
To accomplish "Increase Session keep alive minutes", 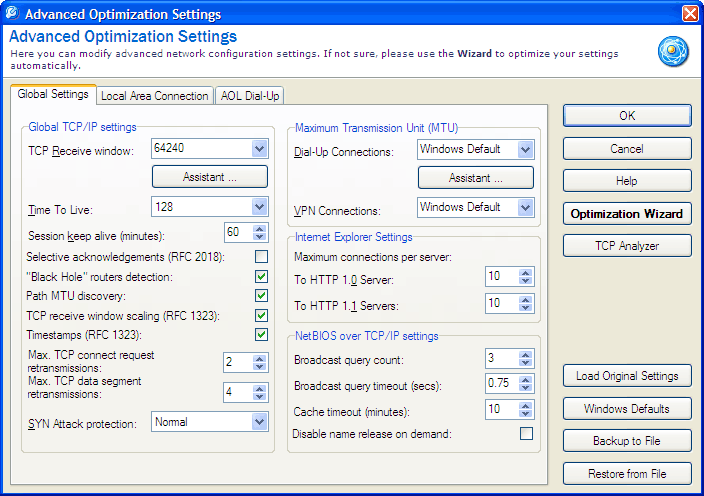I will coord(260,228).
